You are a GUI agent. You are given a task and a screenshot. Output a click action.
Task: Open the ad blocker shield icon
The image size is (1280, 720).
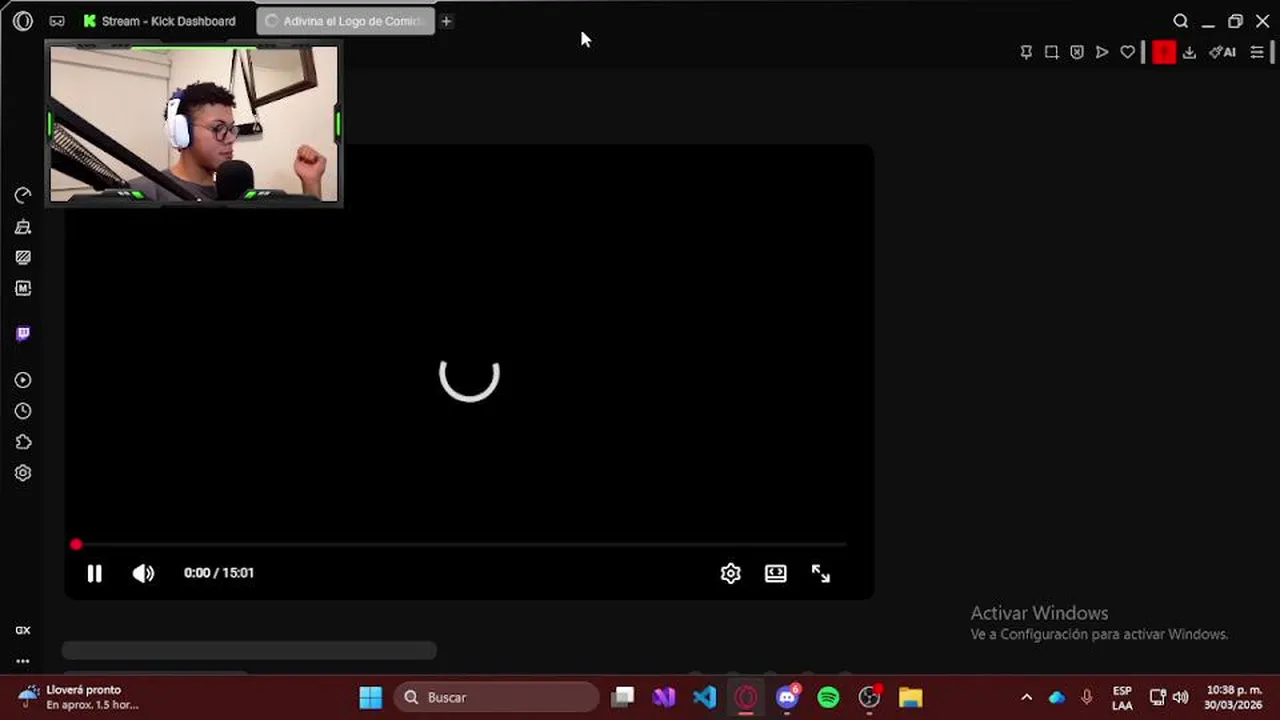click(1077, 52)
